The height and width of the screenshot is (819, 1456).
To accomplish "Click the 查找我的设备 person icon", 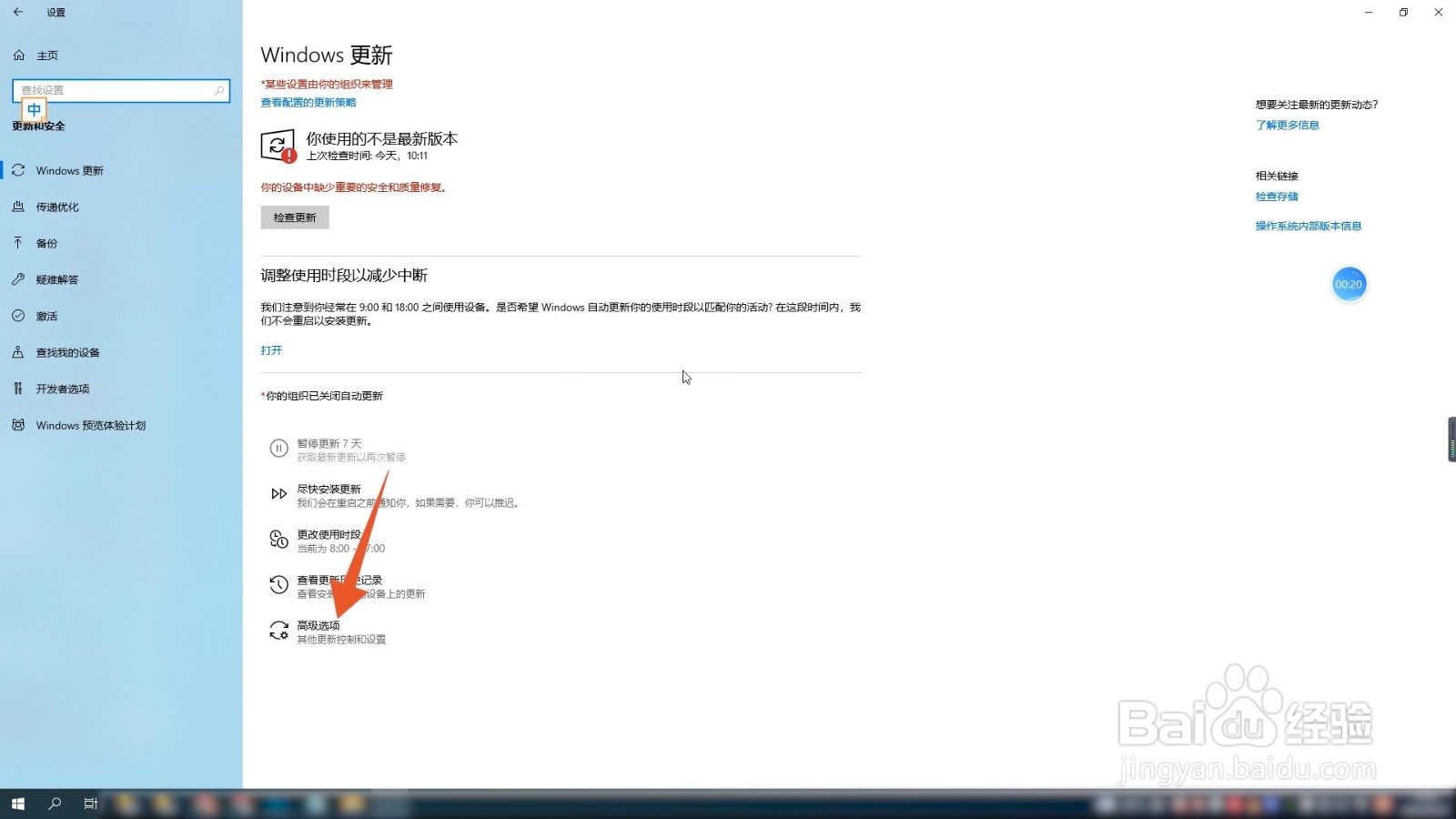I will tap(18, 352).
